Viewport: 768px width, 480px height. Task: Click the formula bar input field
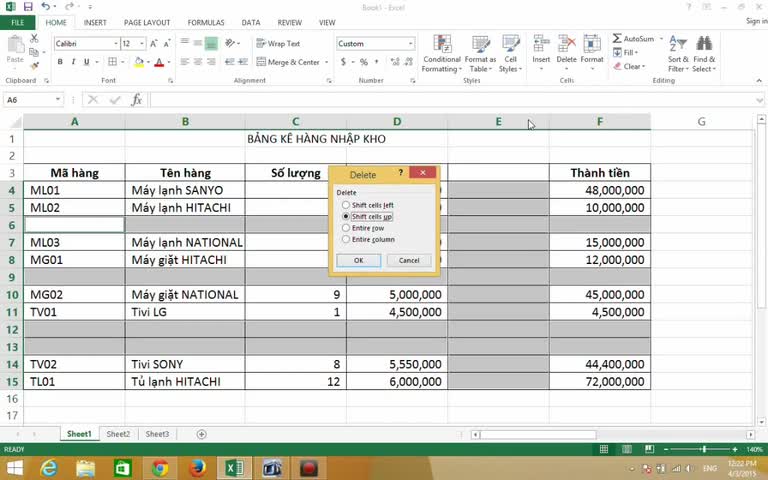(x=456, y=100)
